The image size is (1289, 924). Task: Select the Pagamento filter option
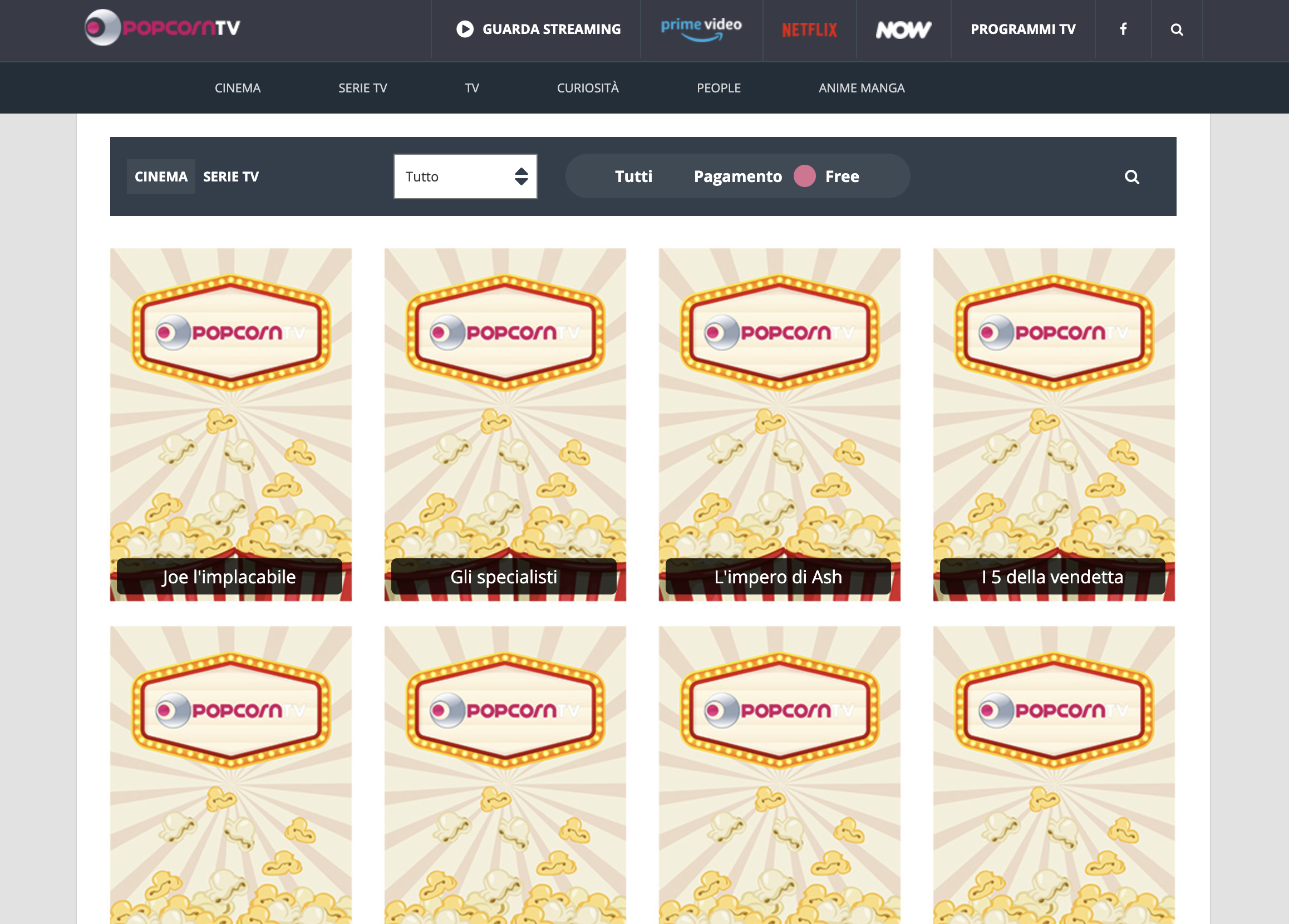[x=737, y=176]
